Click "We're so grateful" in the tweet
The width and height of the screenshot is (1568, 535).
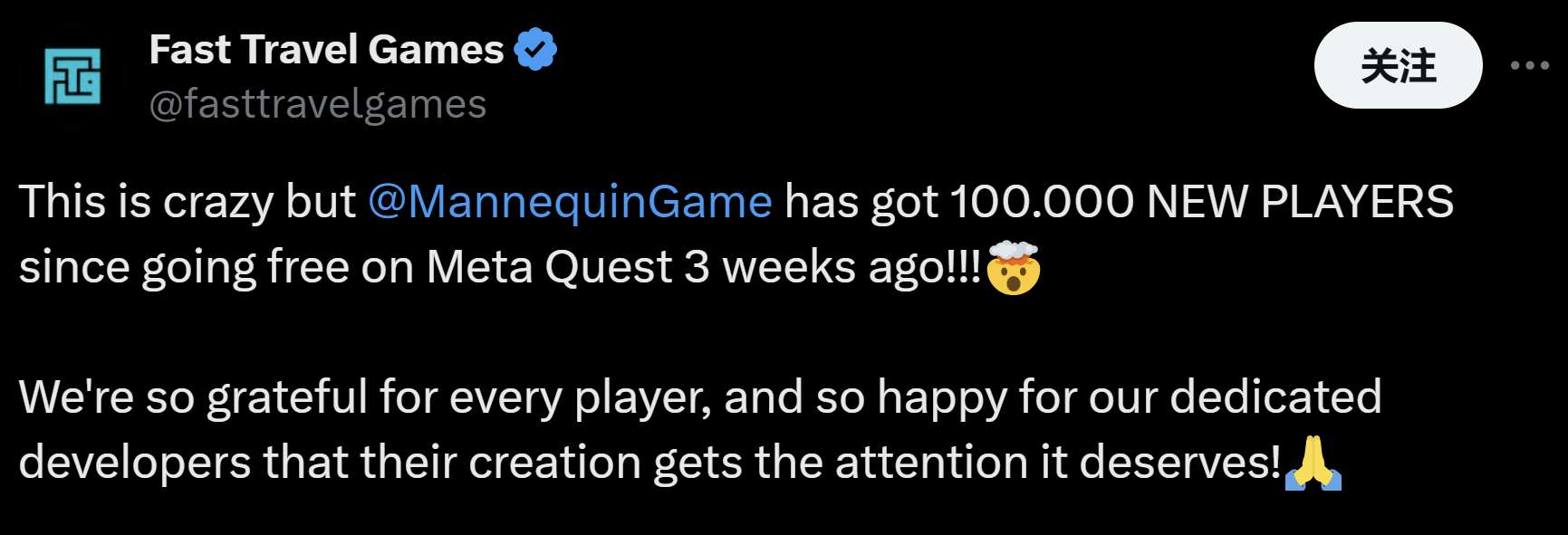pyautogui.click(x=193, y=397)
